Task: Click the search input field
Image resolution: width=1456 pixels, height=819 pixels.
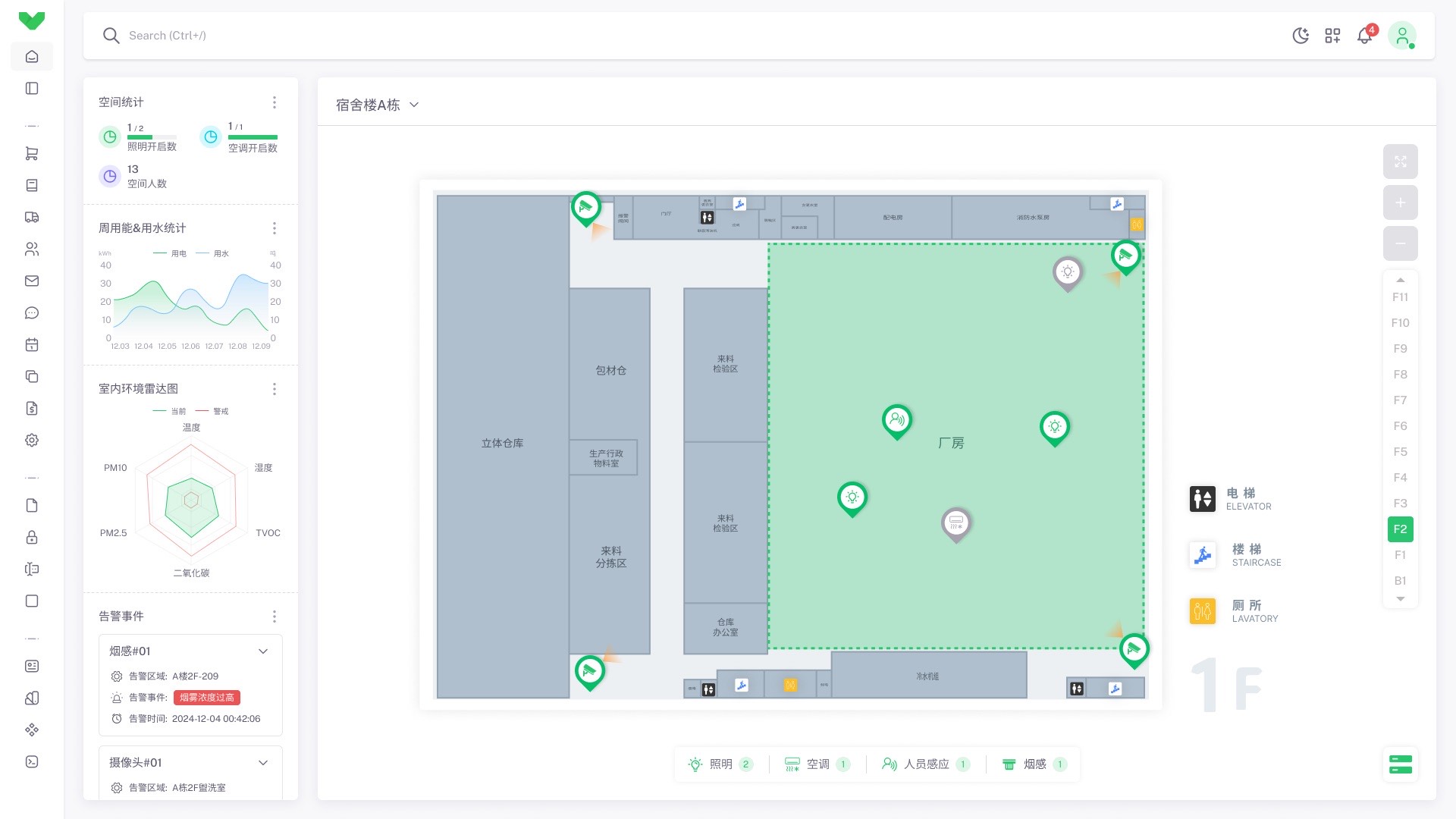Action: [x=167, y=36]
